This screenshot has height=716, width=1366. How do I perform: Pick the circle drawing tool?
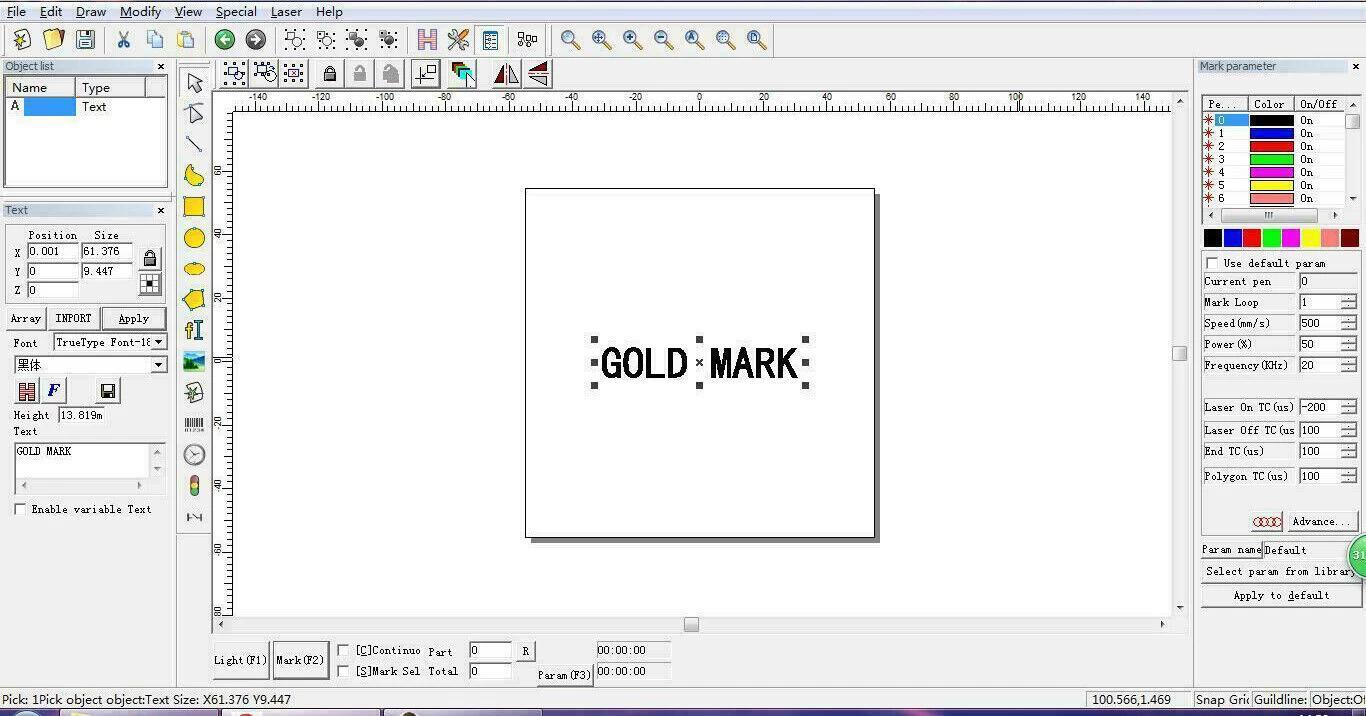[x=194, y=238]
